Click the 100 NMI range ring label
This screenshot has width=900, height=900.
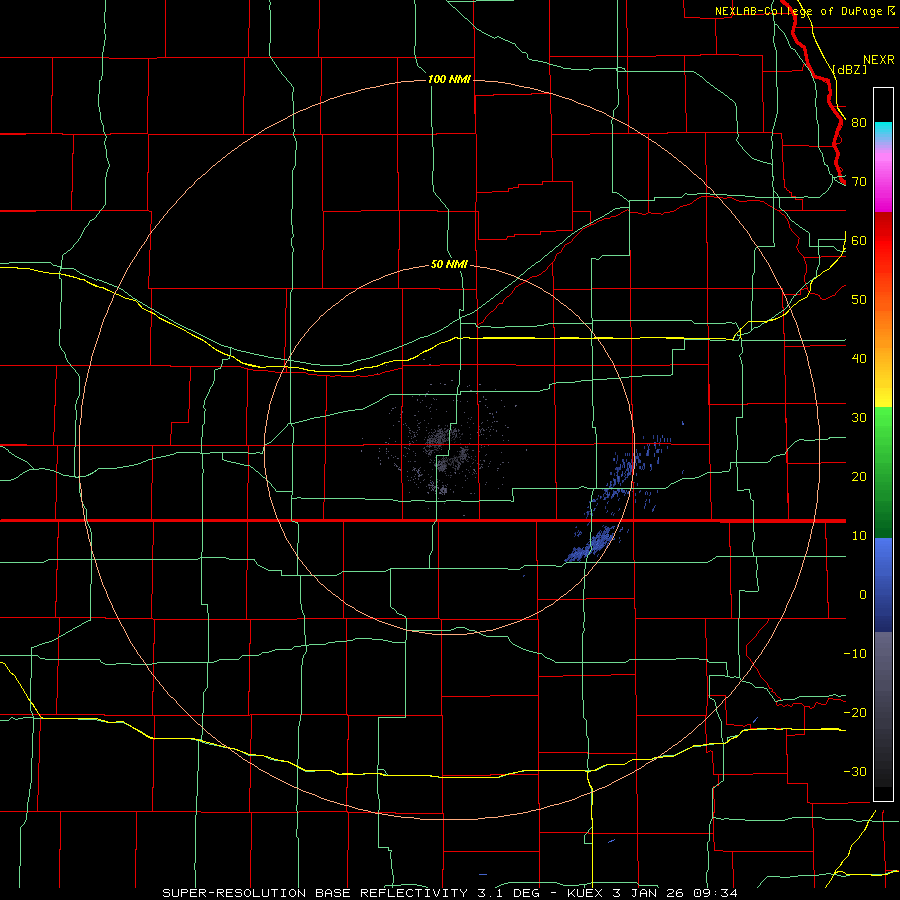tap(449, 79)
